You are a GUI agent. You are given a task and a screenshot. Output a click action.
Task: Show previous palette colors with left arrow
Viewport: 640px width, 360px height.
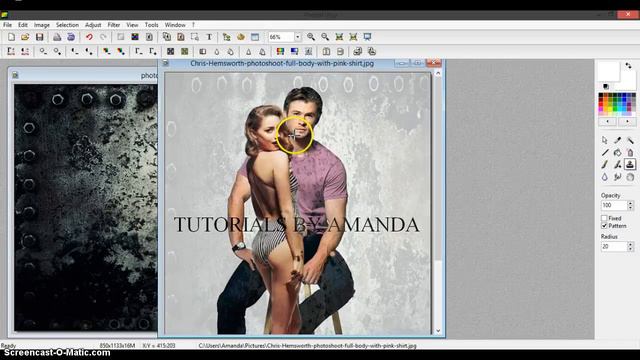(x=607, y=122)
